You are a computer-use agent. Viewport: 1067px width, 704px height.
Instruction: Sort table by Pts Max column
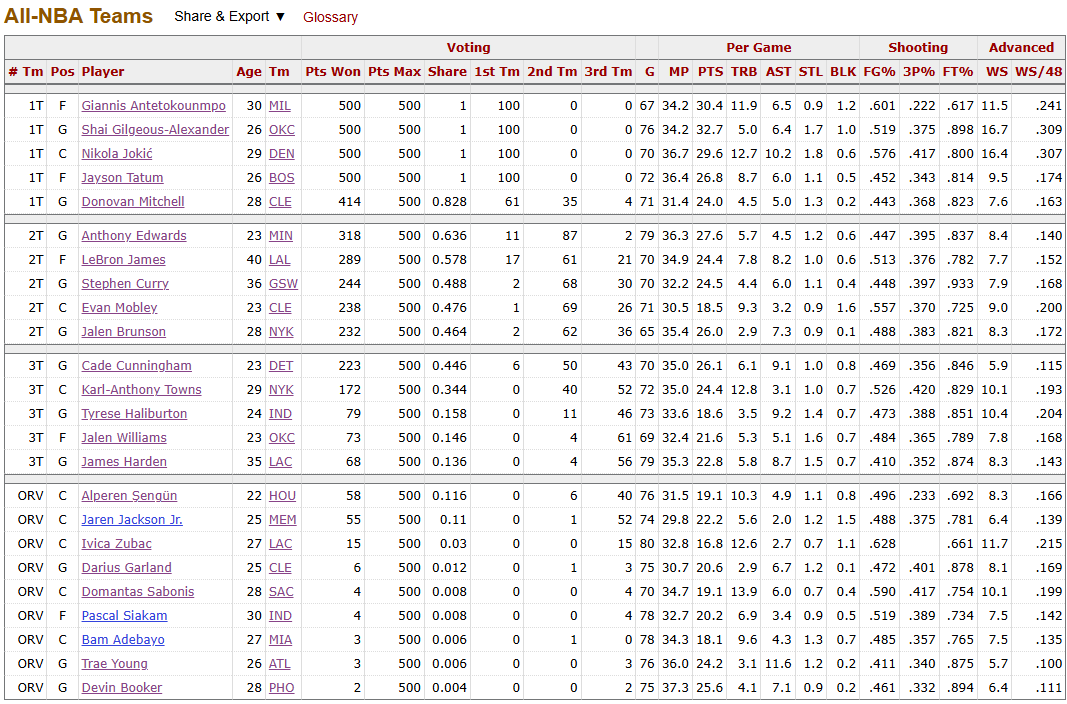pos(395,71)
